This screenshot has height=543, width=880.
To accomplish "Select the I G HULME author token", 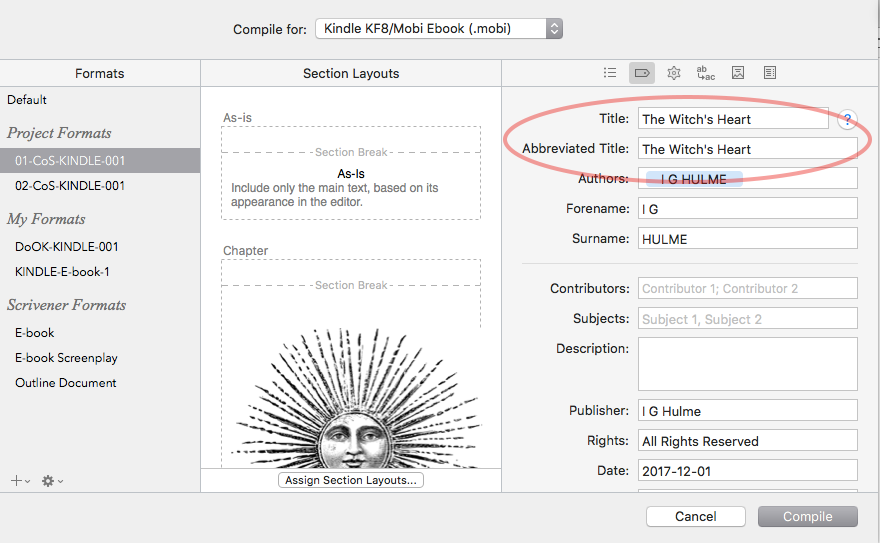I will pos(694,179).
